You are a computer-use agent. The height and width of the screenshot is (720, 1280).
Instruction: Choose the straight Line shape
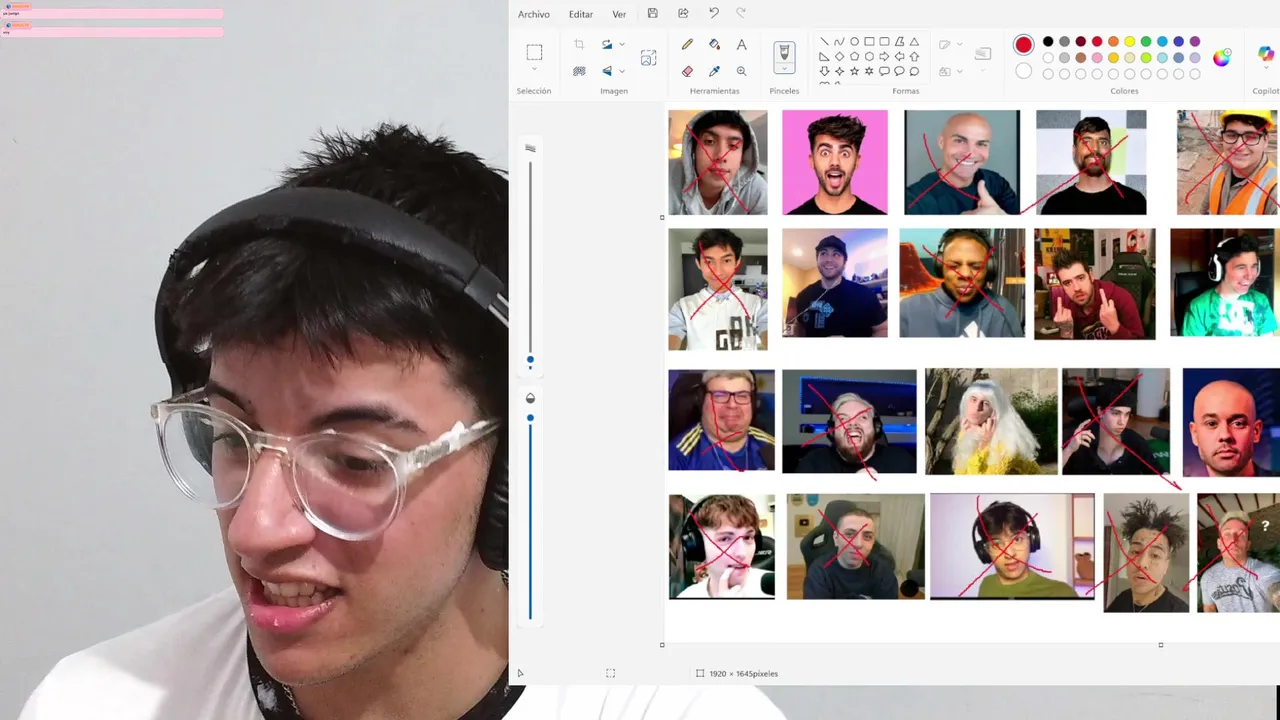coord(824,42)
